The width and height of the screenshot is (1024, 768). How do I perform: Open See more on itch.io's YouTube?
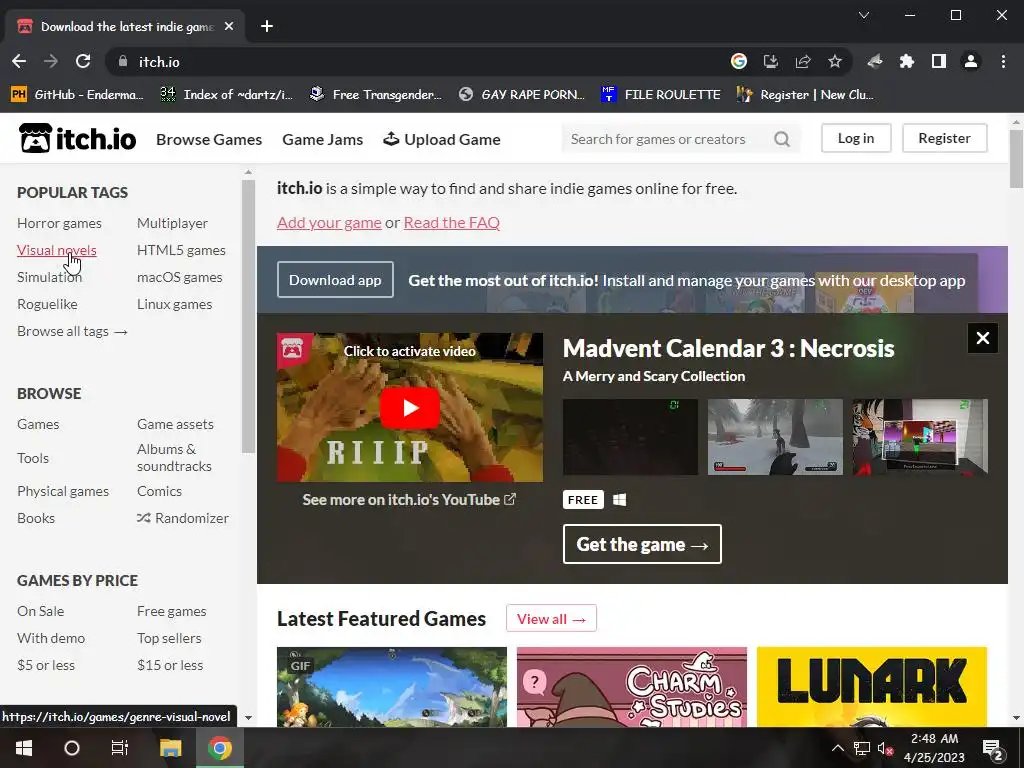point(409,500)
